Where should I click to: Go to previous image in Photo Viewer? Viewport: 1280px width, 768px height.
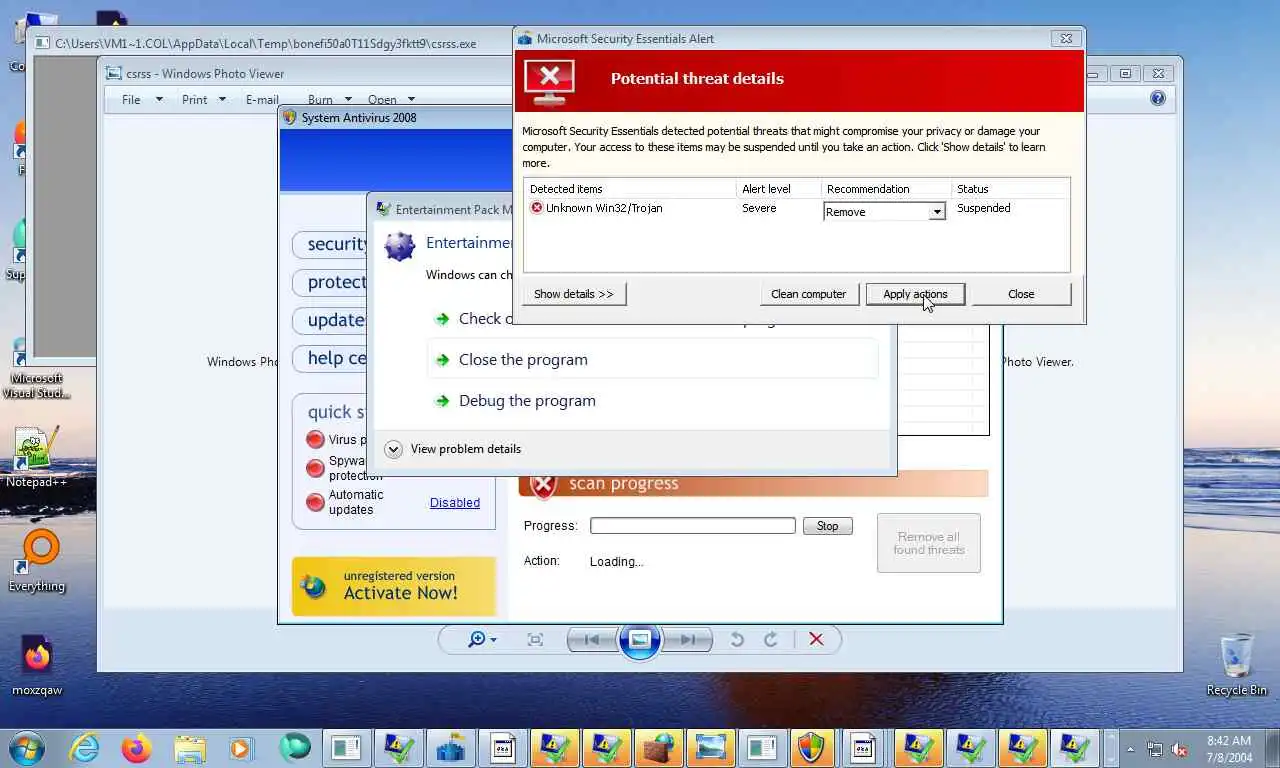[x=592, y=640]
